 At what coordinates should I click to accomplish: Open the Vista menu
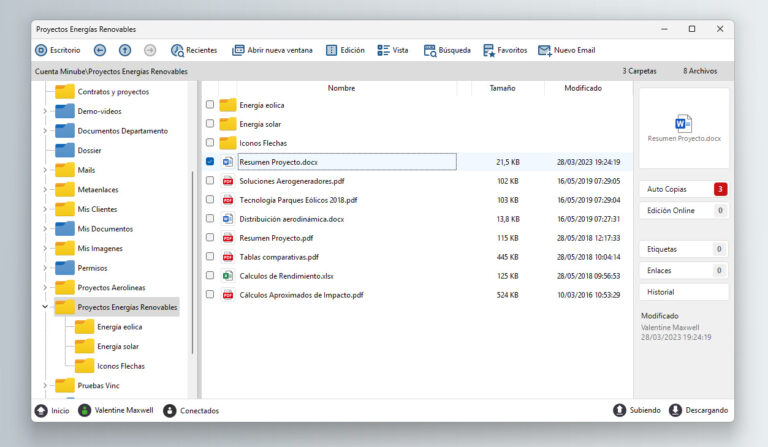(392, 50)
